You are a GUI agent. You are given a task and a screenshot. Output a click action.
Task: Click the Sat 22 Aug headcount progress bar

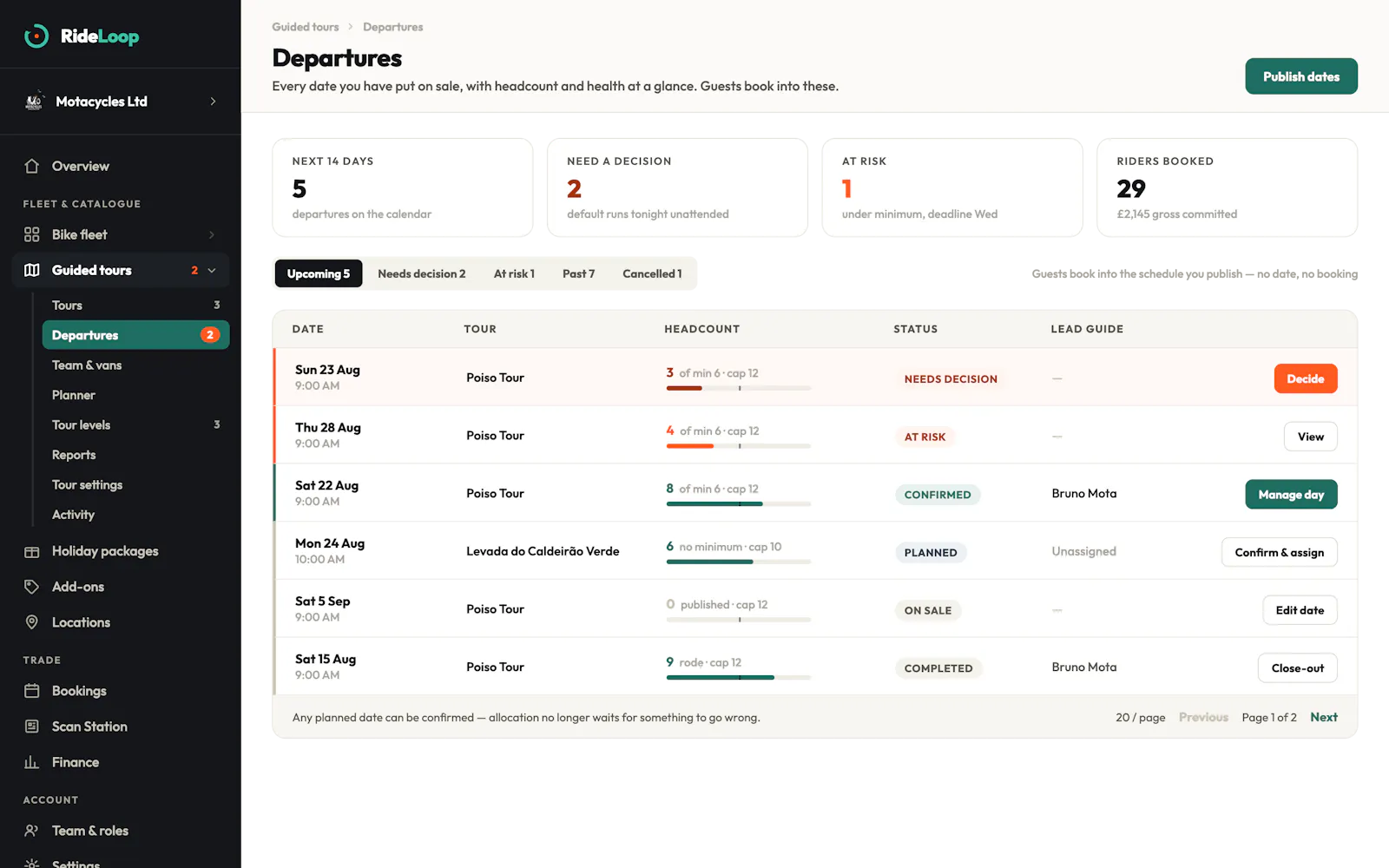click(x=739, y=504)
